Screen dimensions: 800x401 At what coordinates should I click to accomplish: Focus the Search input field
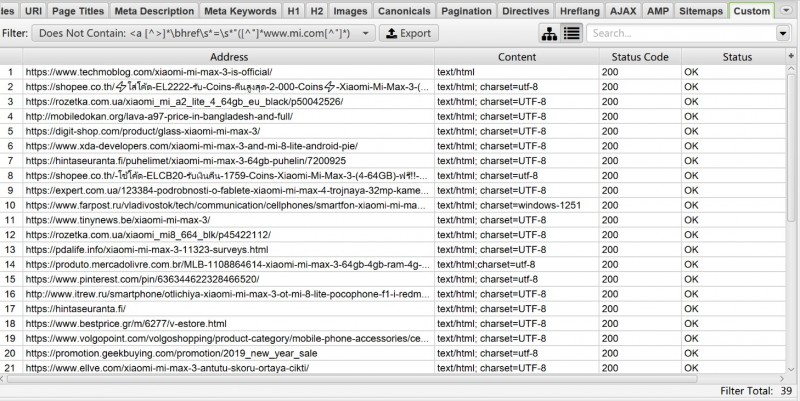tap(680, 33)
